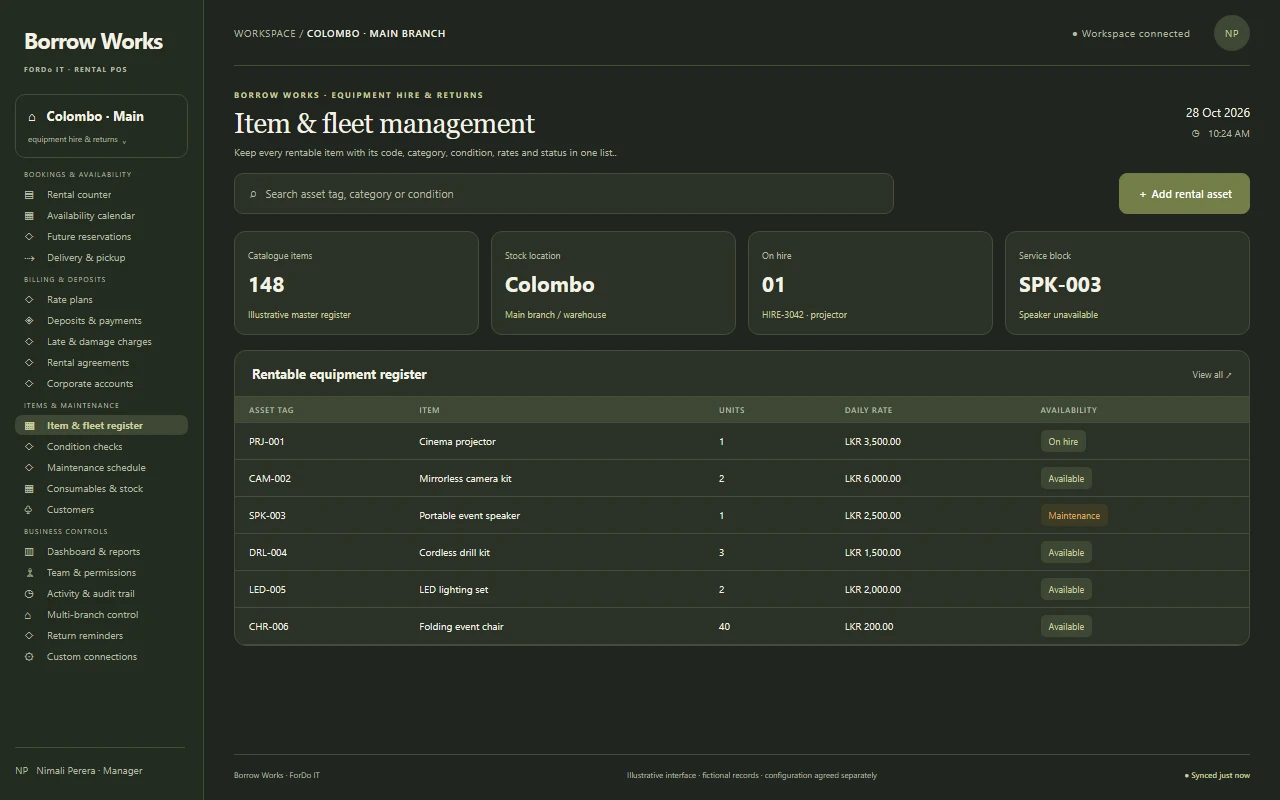
Task: Click the Daily Rate column header
Action: (x=868, y=410)
